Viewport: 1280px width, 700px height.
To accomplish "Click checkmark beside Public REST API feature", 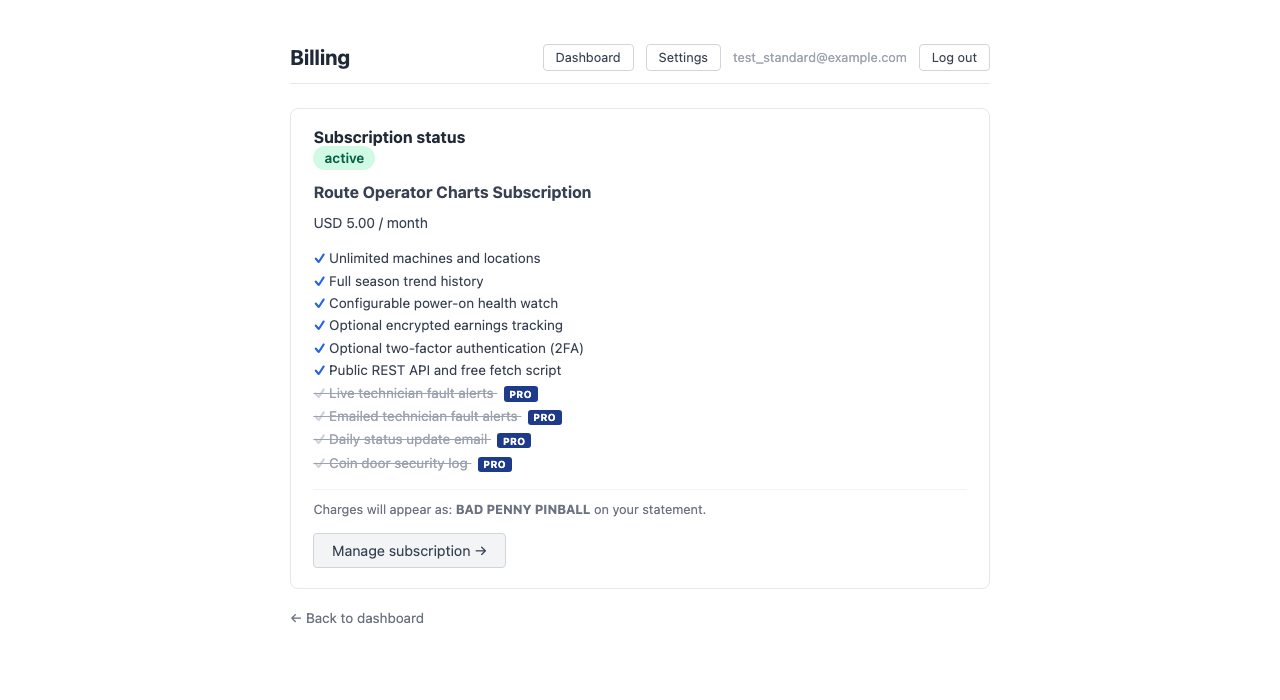I will tap(320, 370).
